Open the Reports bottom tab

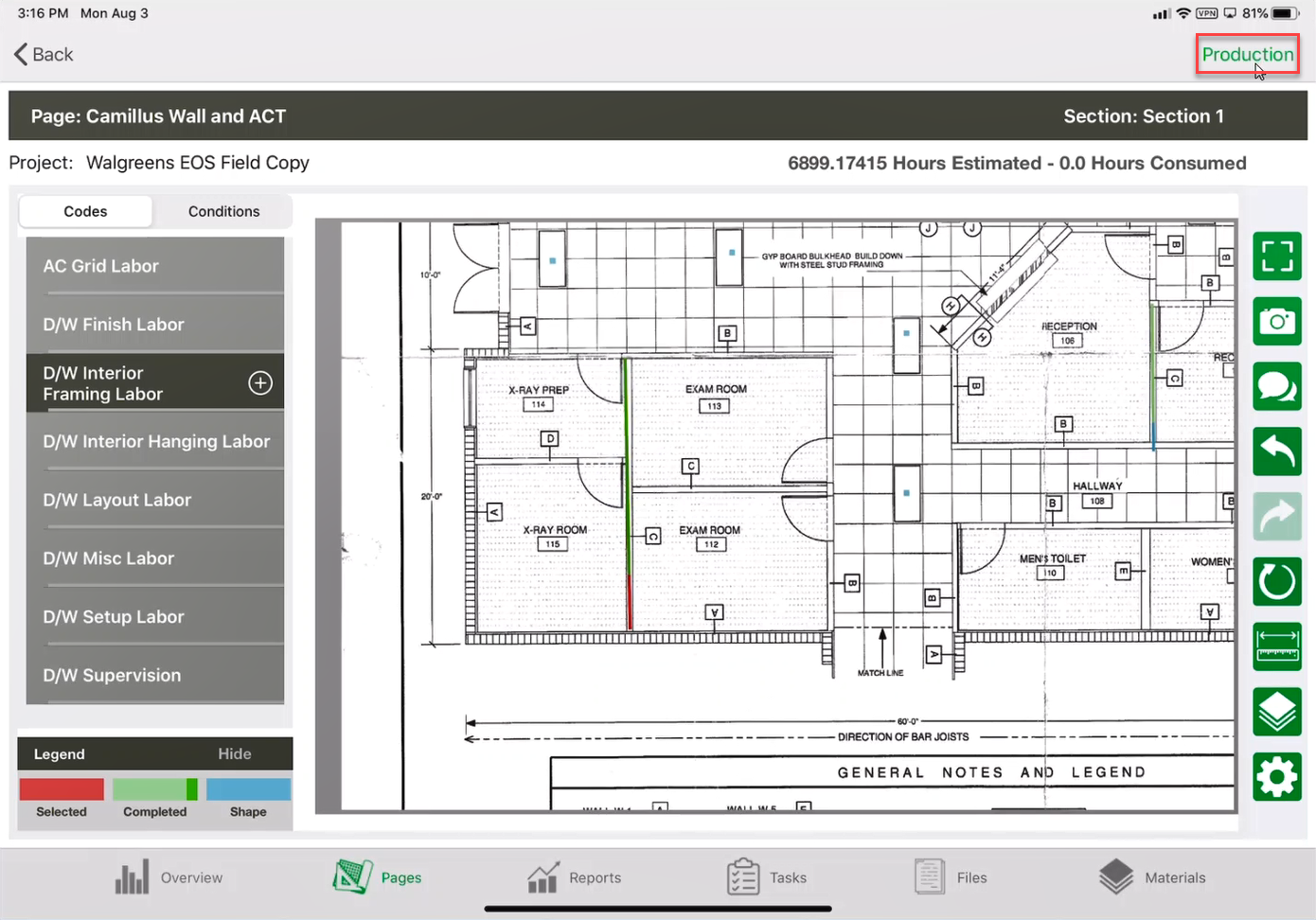tap(575, 877)
